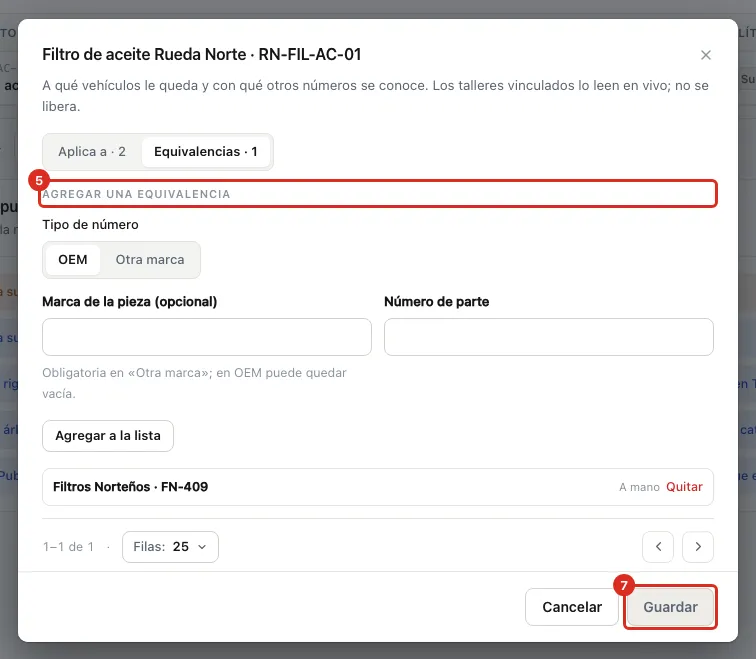The width and height of the screenshot is (756, 659).
Task: Click the dialog title 'Filtro de aceite Rueda Norte'
Action: click(202, 54)
